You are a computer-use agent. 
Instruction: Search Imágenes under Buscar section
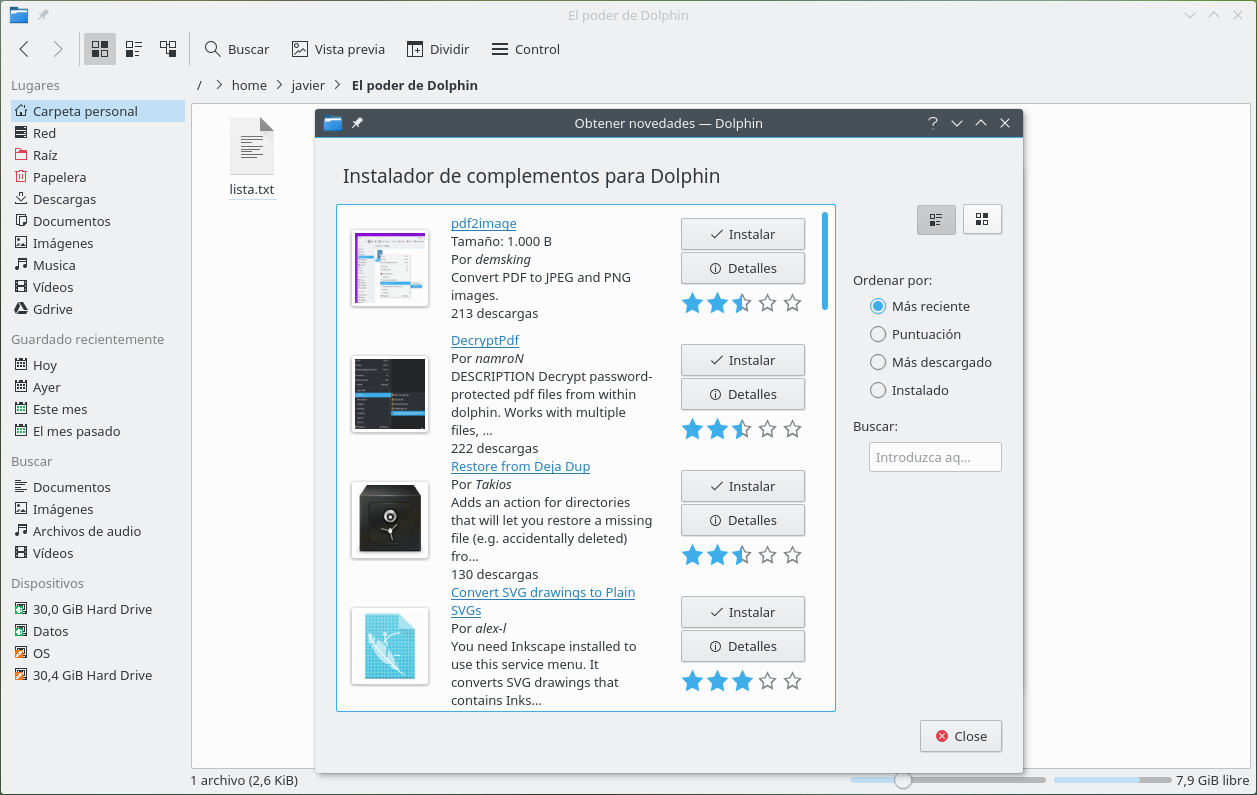pyautogui.click(x=98, y=509)
